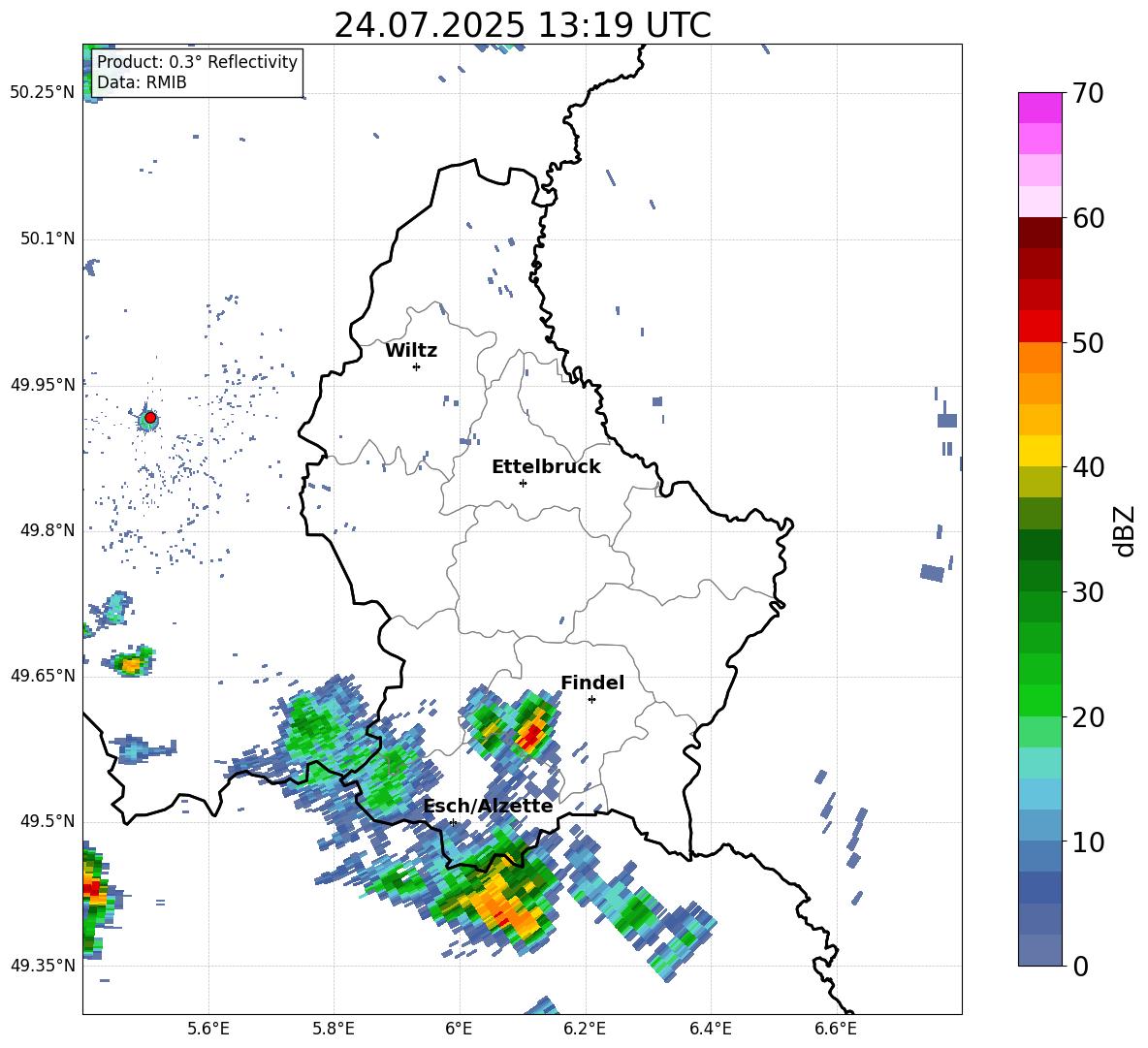1148x1048 pixels.
Task: Click the 49.8°N latitude label
Action: pos(48,530)
